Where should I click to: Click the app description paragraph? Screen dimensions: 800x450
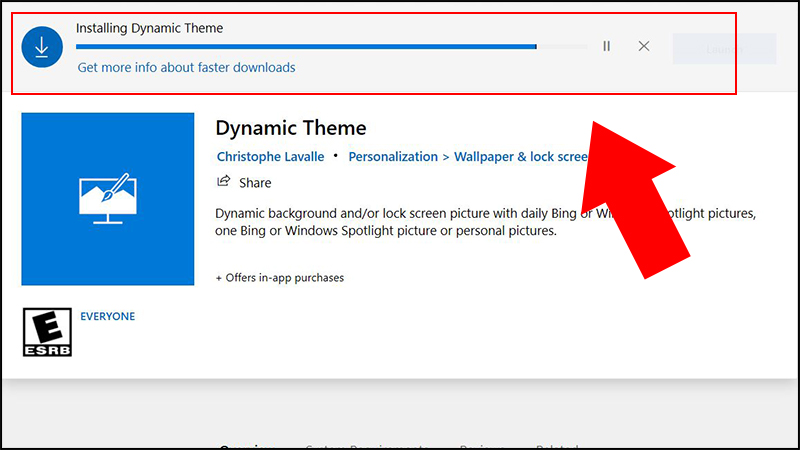coord(485,222)
